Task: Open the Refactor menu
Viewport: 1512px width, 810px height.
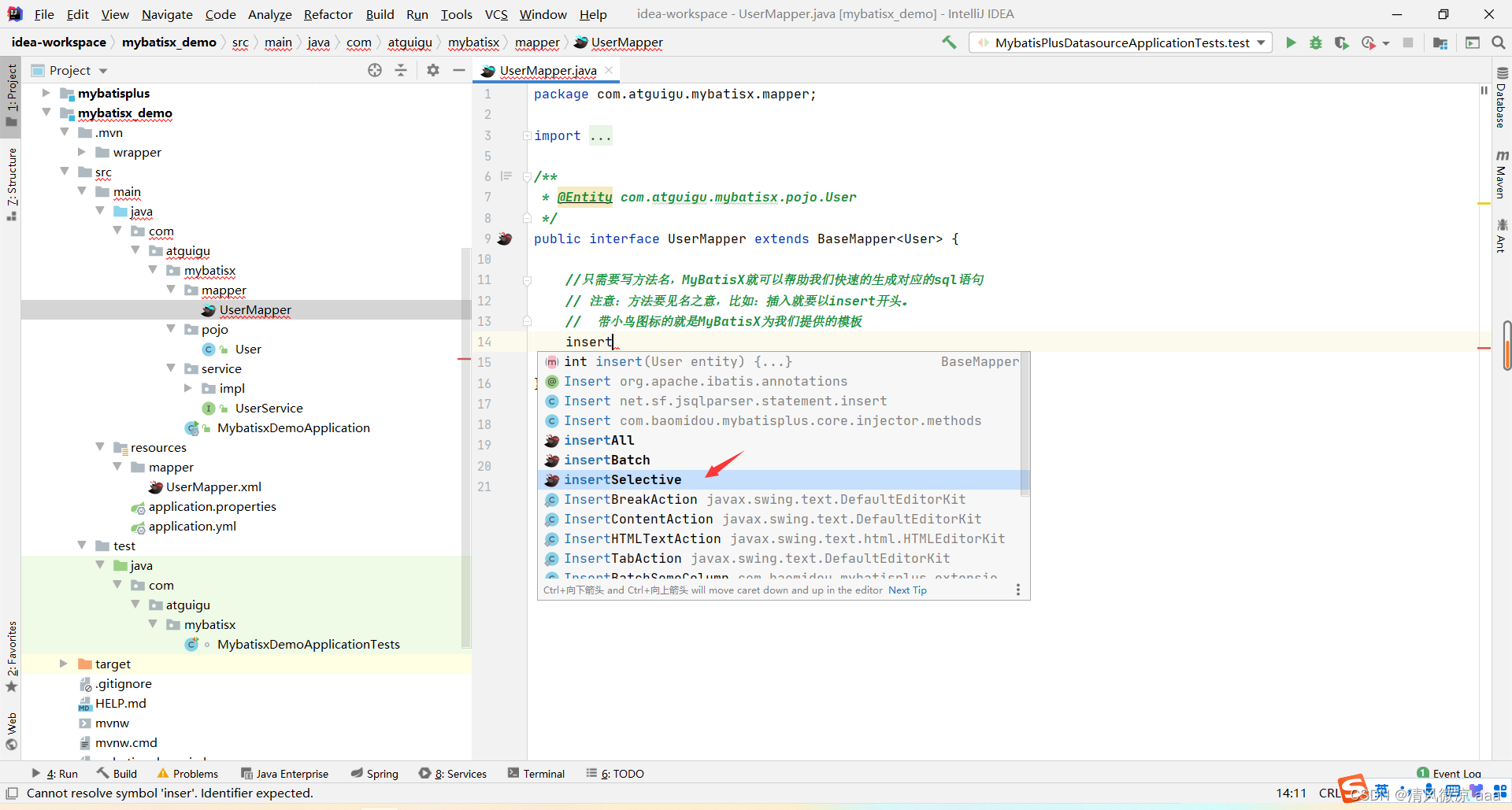Action: (x=328, y=14)
